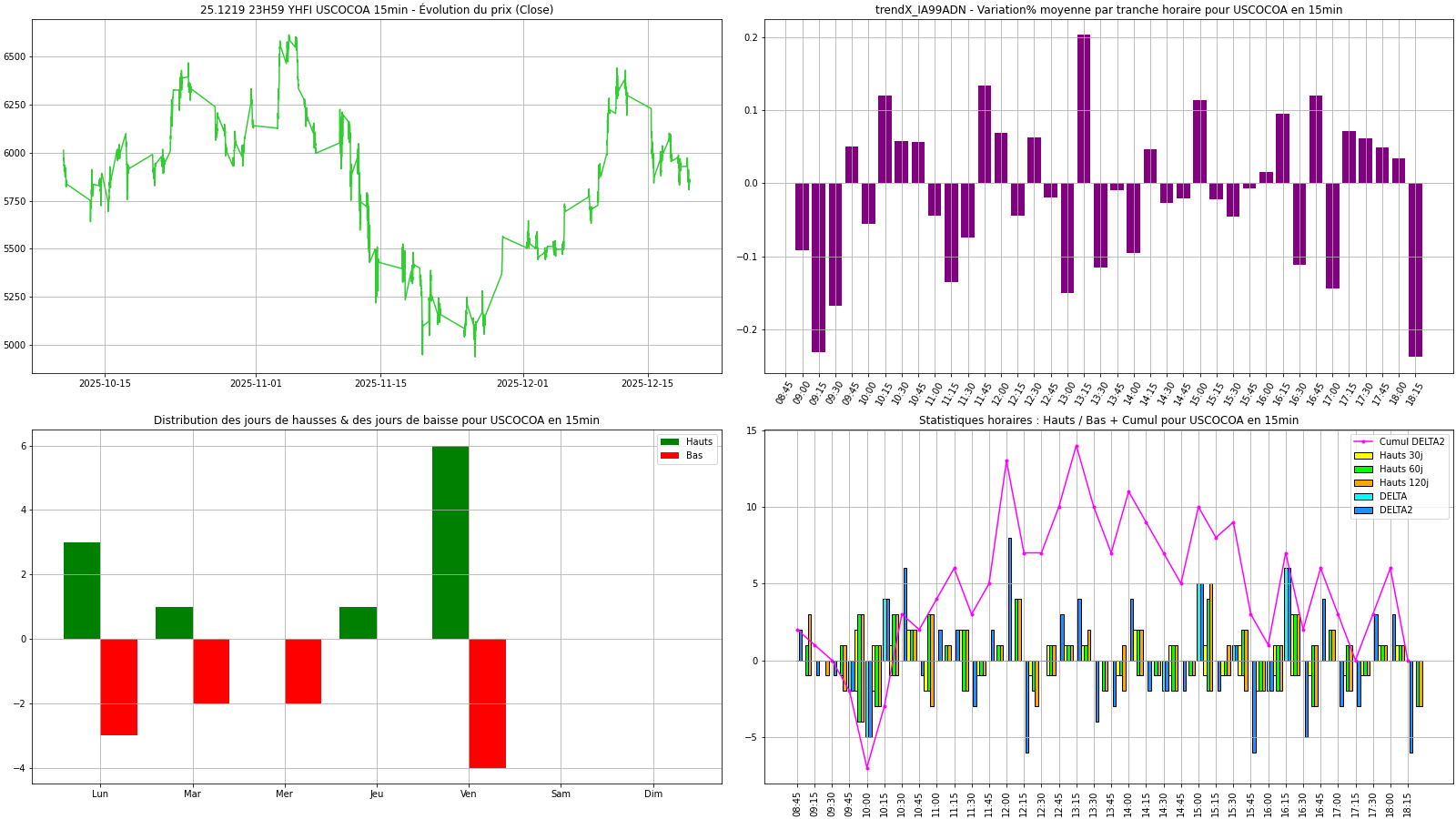Select the green Hauts 60j legend swatch
Viewport: 1456px width, 819px height.
pyautogui.click(x=1363, y=470)
